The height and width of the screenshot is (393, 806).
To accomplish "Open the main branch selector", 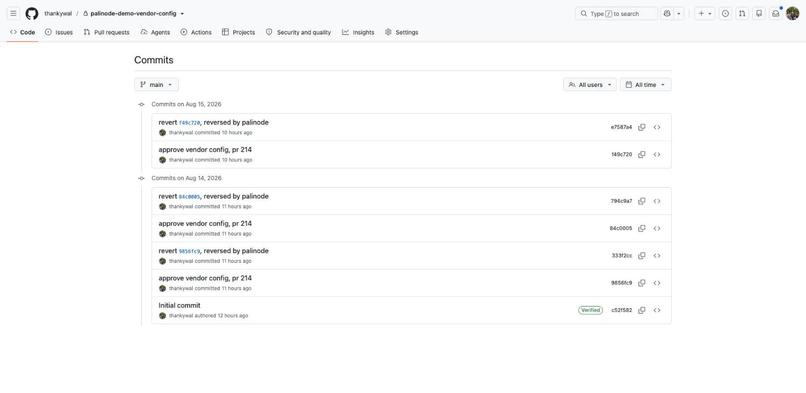I will pyautogui.click(x=156, y=85).
